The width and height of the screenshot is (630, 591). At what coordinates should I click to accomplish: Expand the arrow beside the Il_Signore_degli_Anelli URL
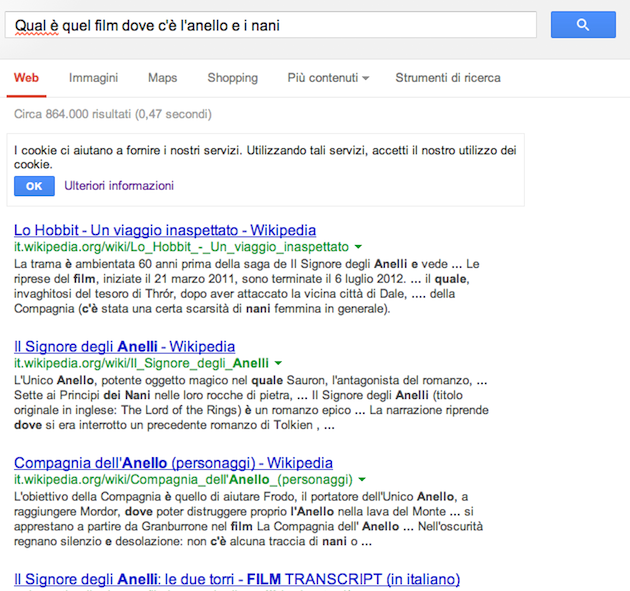[x=278, y=363]
